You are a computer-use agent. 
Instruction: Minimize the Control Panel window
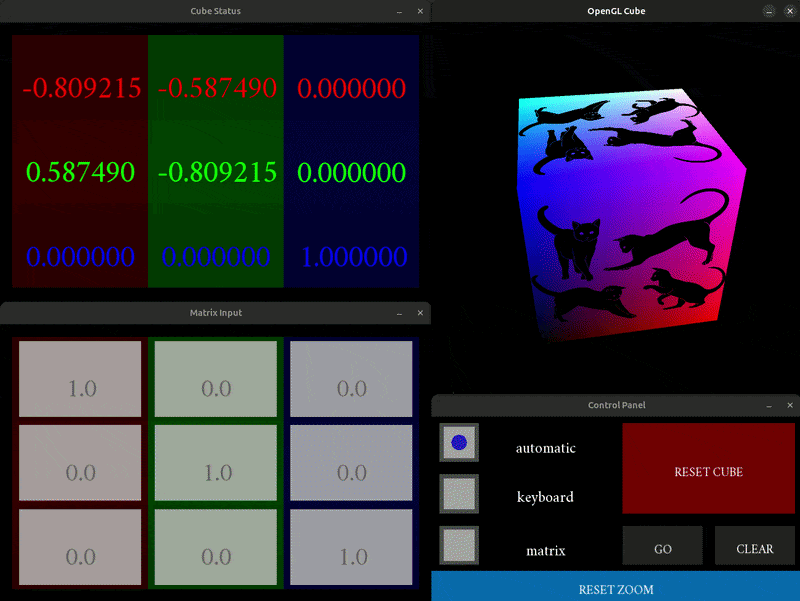pos(769,405)
